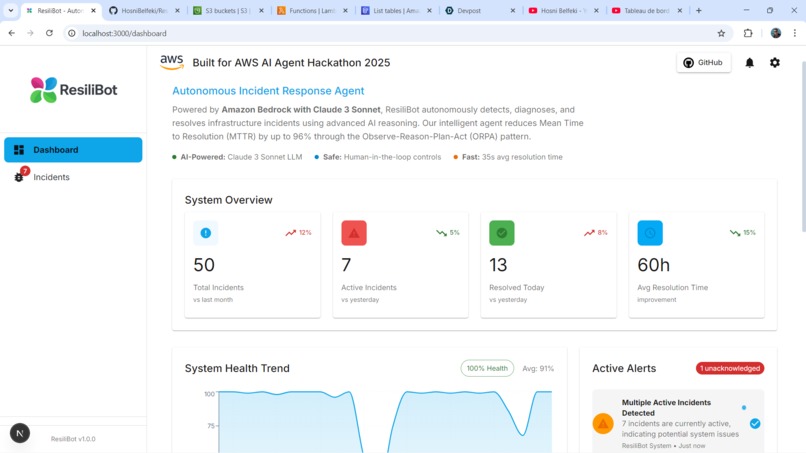Switch to the S3 buckets tab
This screenshot has width=806, height=453.
[x=229, y=10]
